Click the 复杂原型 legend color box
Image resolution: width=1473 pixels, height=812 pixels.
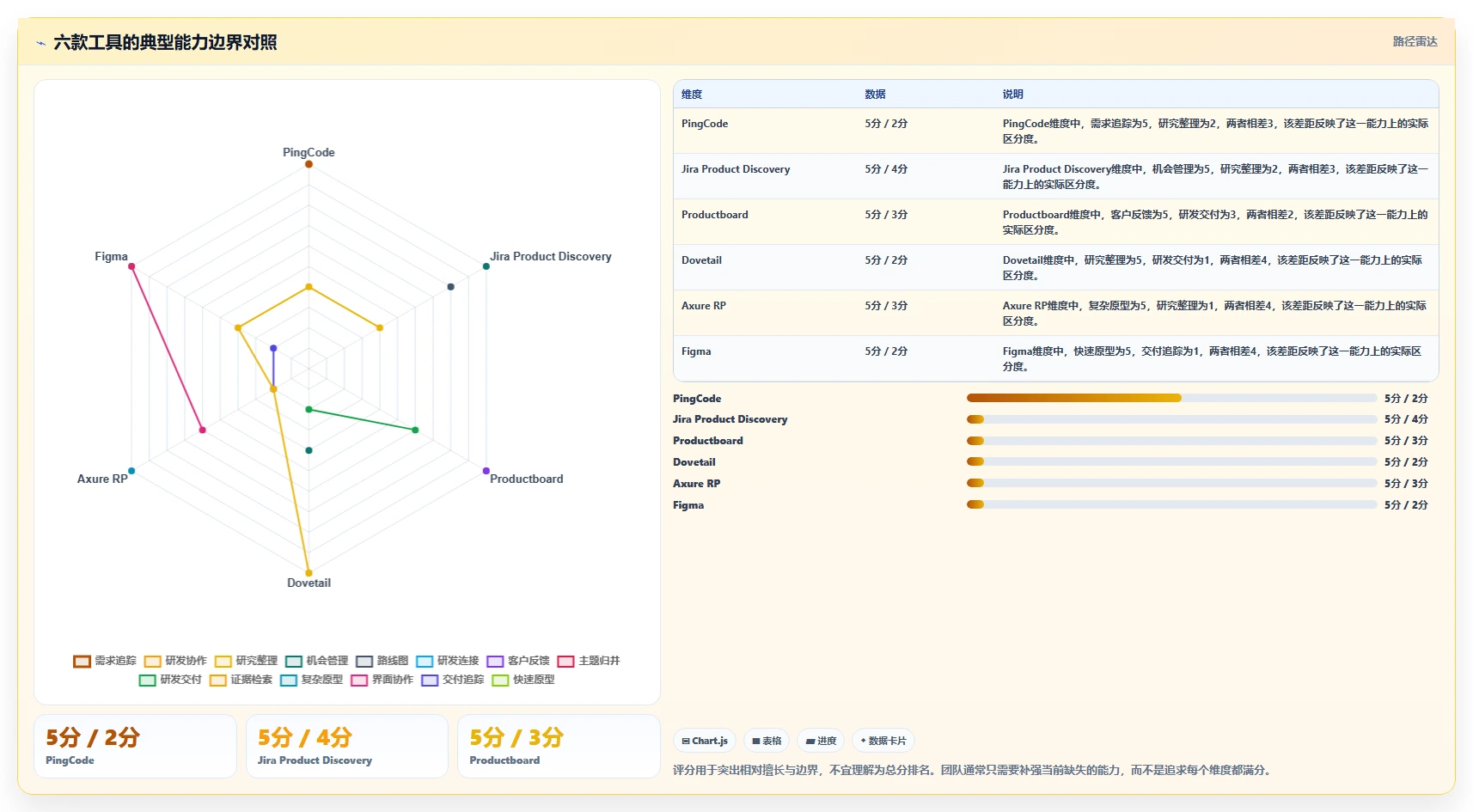coord(288,680)
